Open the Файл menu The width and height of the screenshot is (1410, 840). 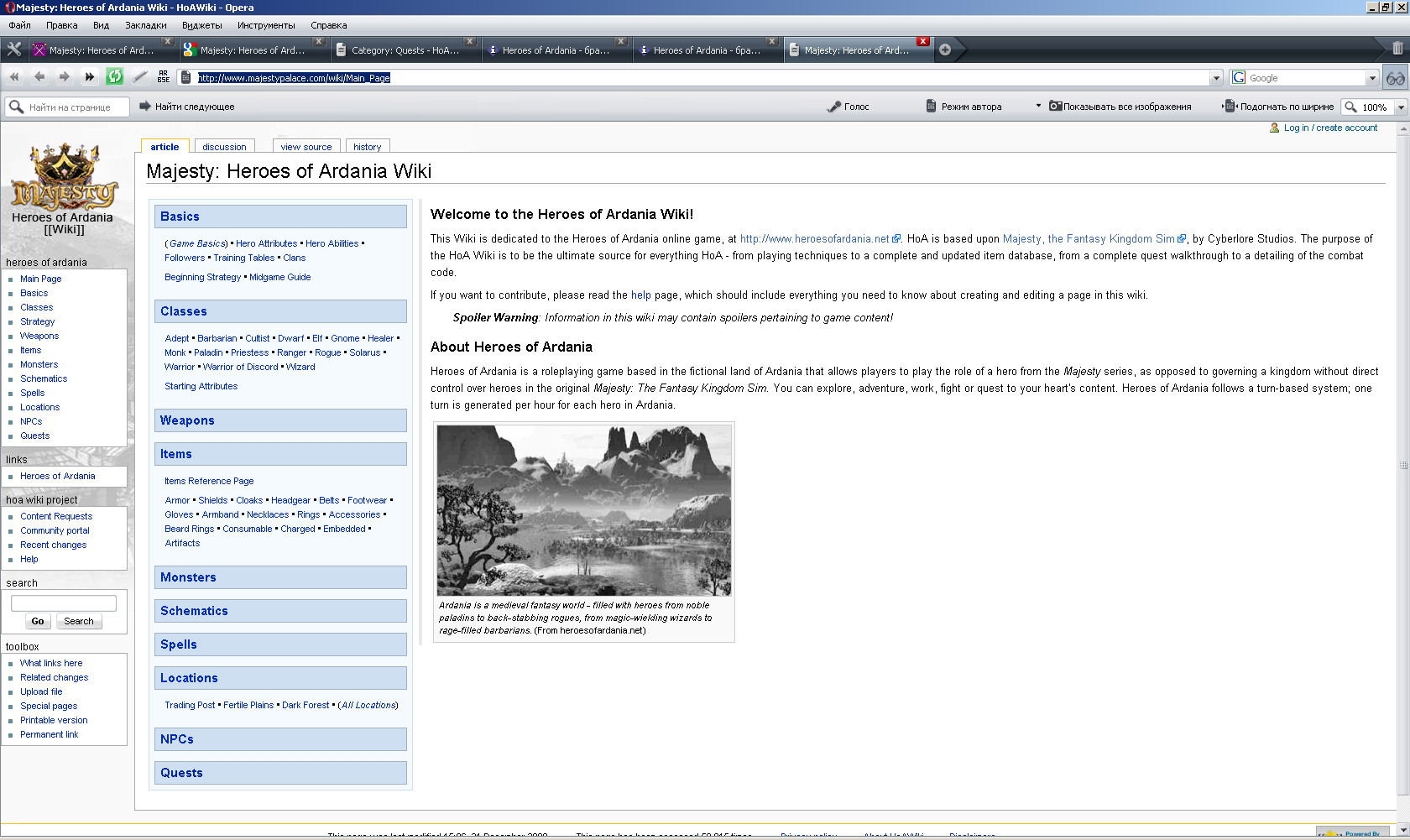(x=19, y=25)
